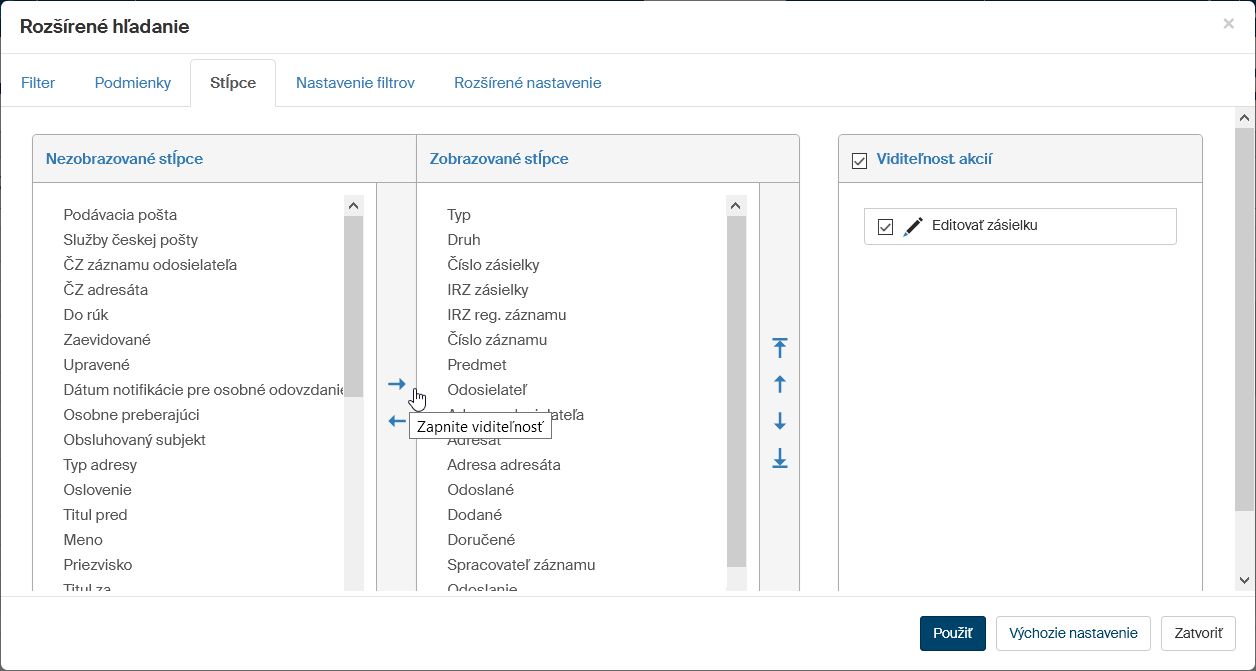Select Číslo zásielky in displayed columns list

(493, 265)
